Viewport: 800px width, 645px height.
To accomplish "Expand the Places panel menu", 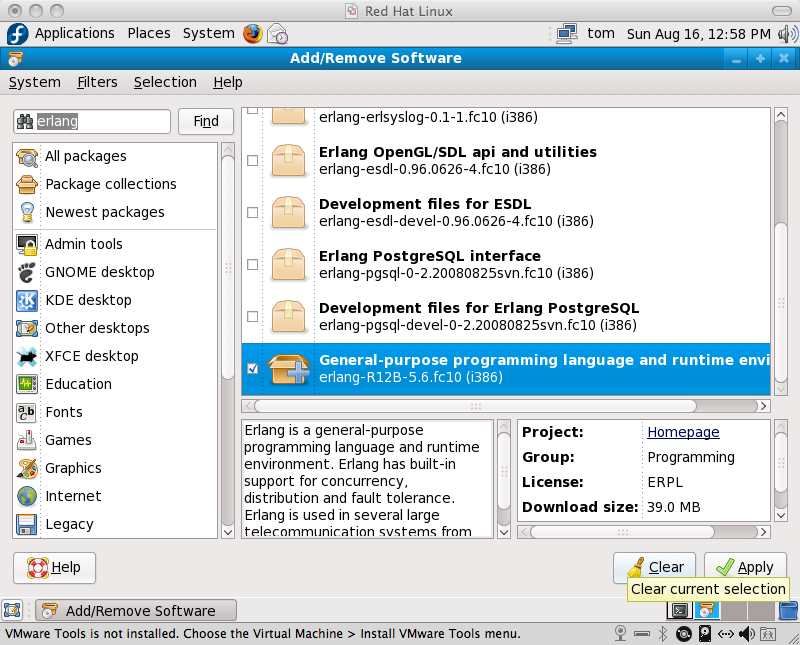I will pos(149,33).
